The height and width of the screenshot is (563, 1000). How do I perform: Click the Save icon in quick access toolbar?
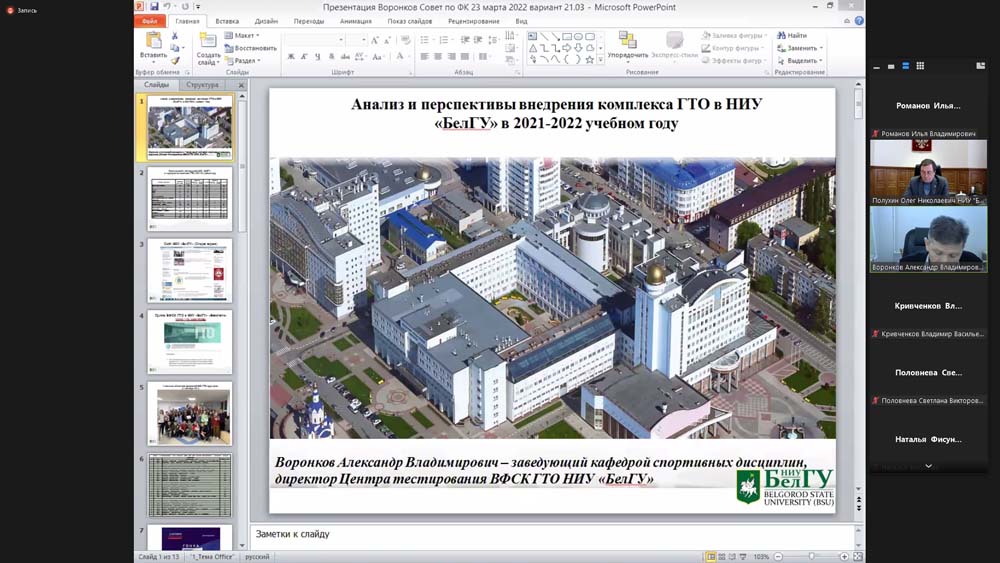click(x=154, y=6)
